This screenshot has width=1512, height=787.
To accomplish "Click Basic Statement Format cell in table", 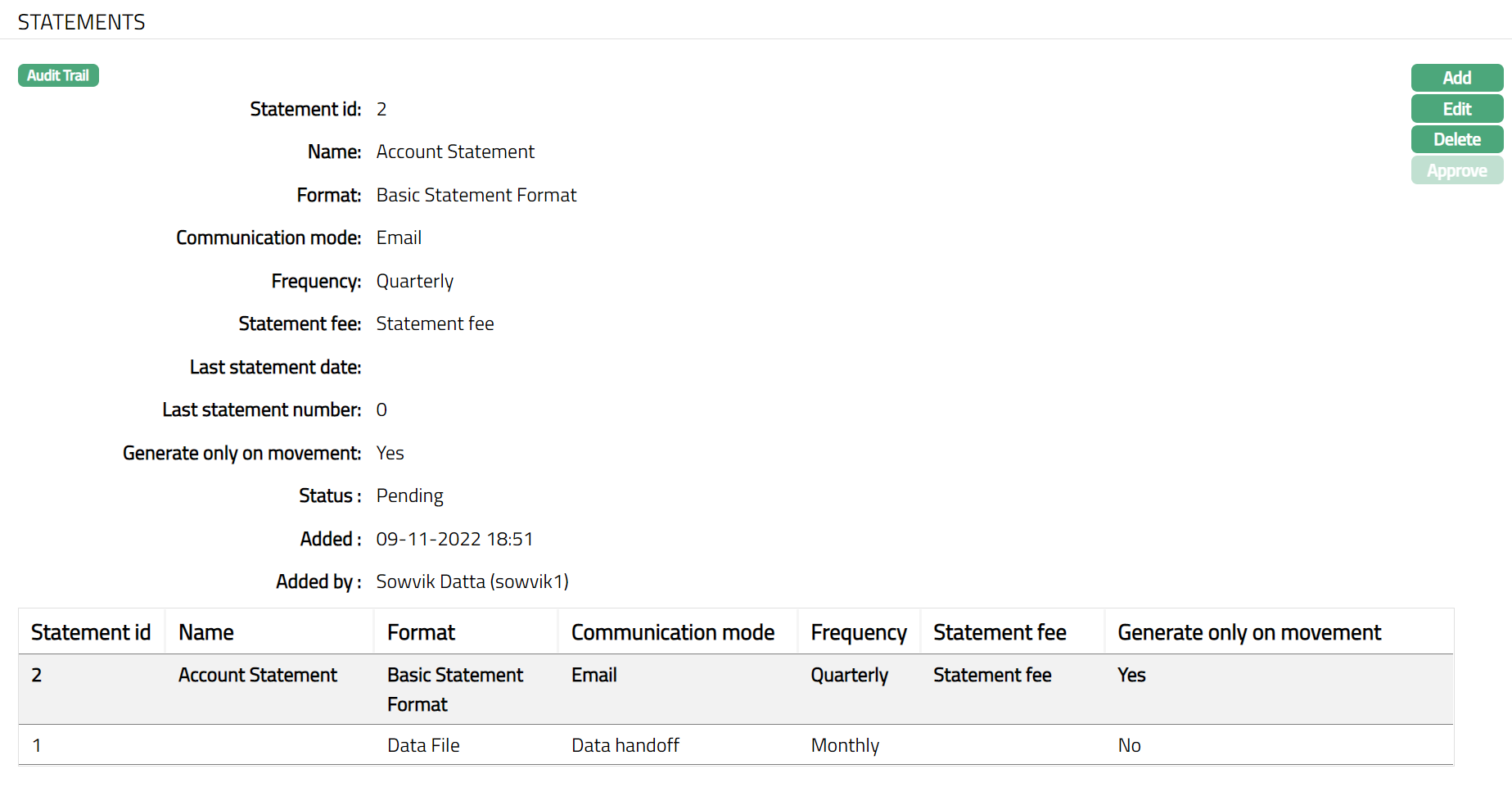I will click(x=454, y=689).
